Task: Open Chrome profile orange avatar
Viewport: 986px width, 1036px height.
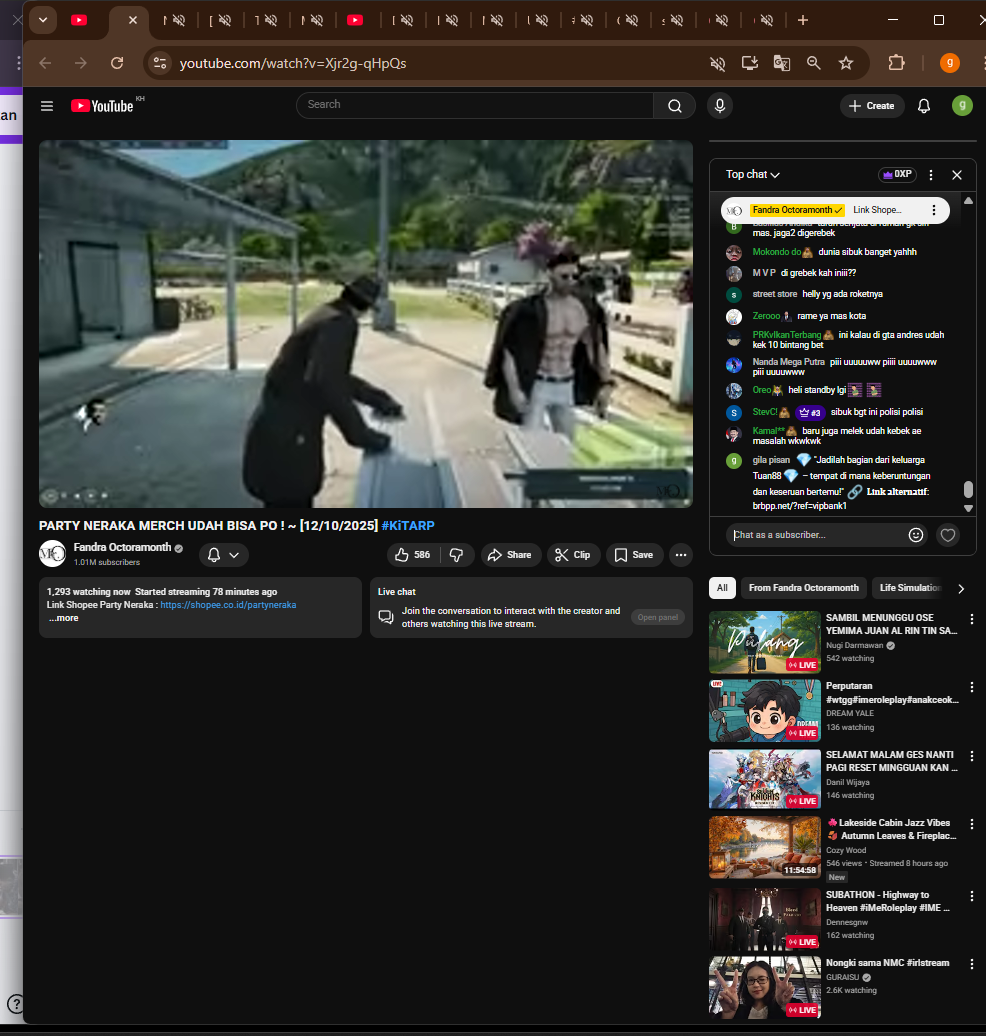Action: tap(950, 63)
